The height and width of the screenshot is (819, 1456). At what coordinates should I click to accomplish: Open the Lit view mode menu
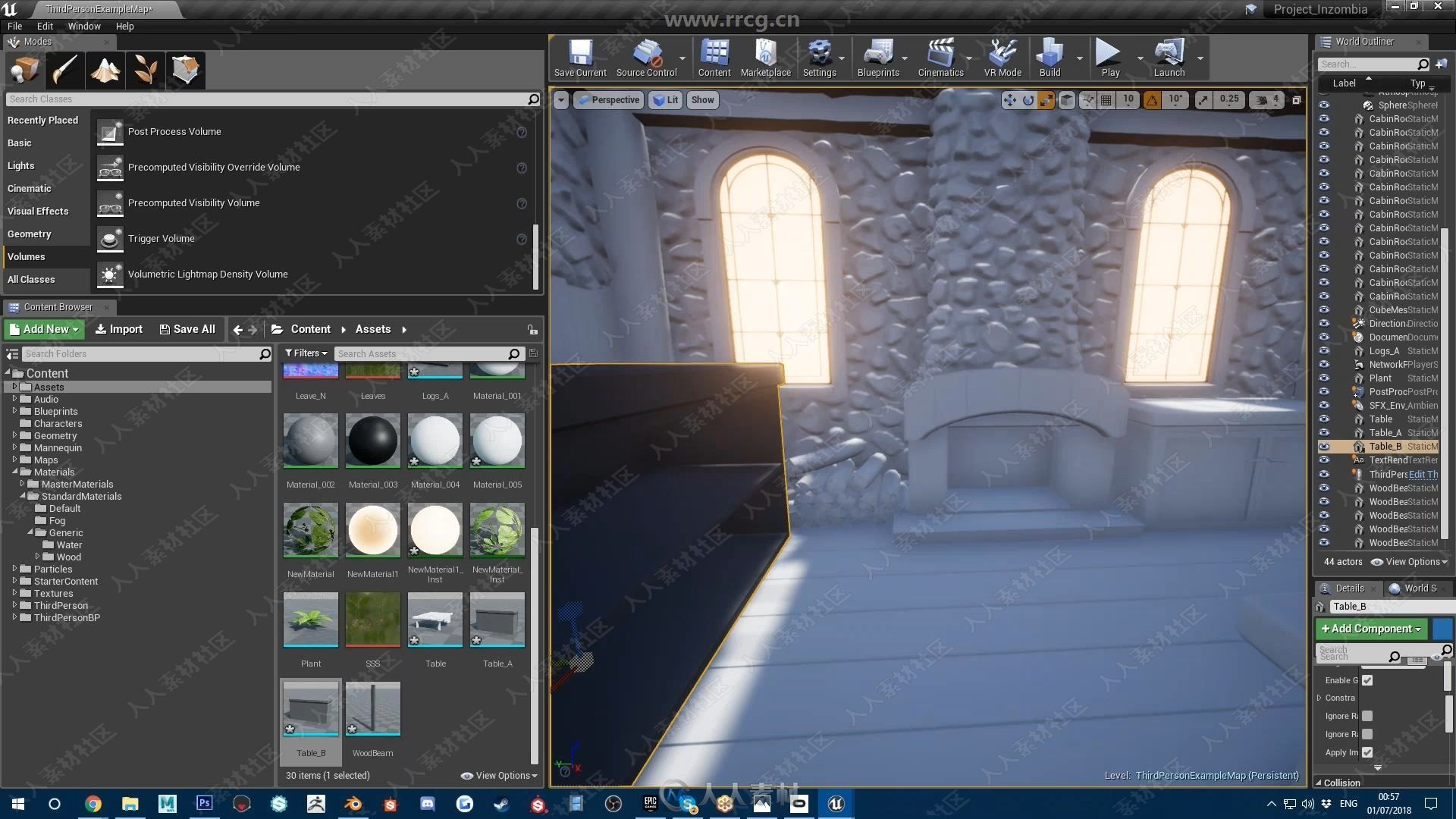point(665,100)
